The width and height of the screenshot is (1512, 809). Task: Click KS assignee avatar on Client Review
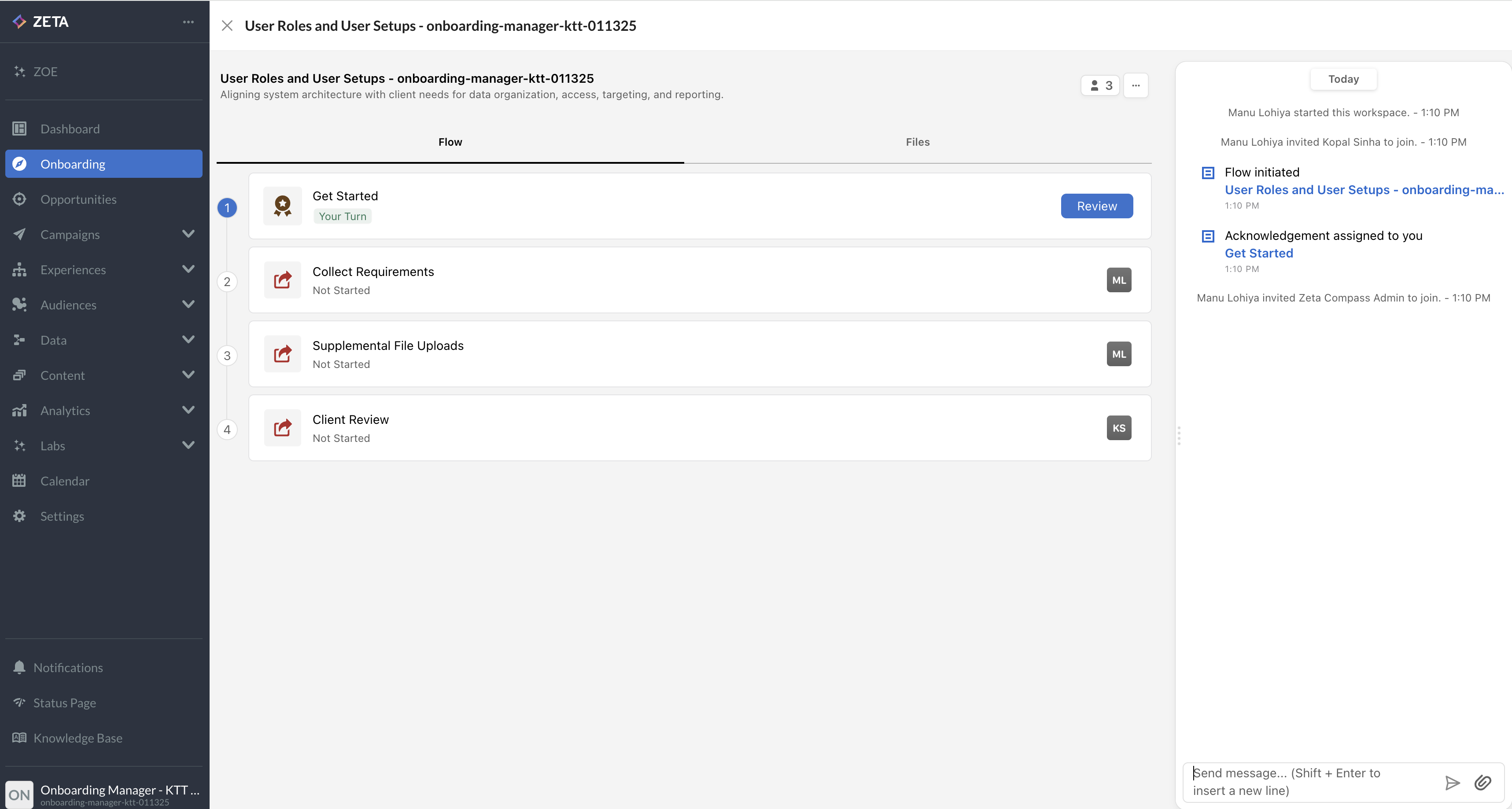(x=1119, y=428)
